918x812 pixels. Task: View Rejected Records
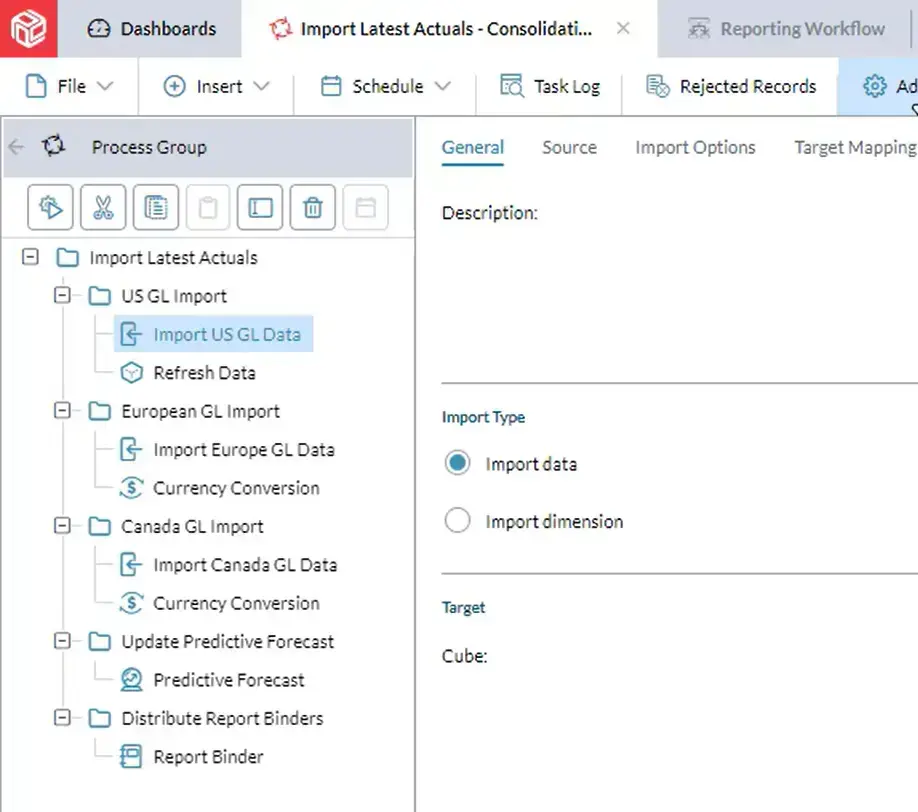(x=731, y=87)
